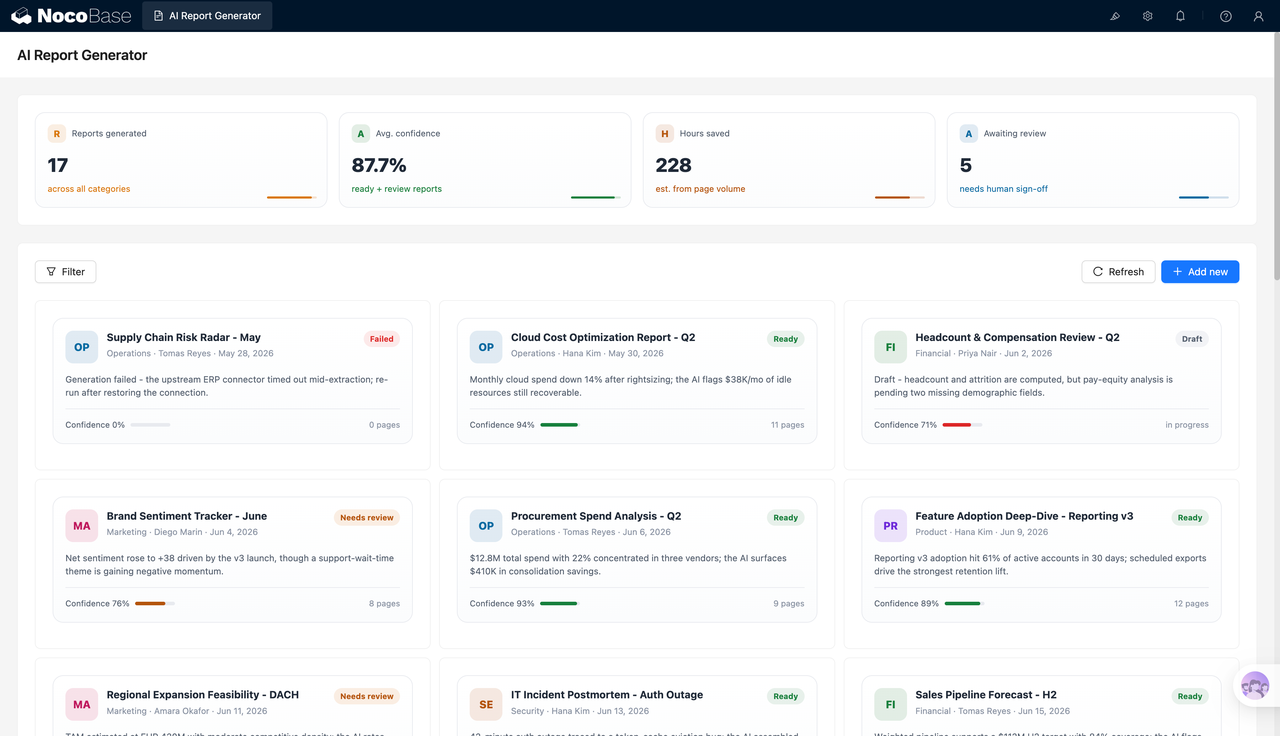Click the Filter button
Image resolution: width=1280 pixels, height=736 pixels.
click(66, 272)
